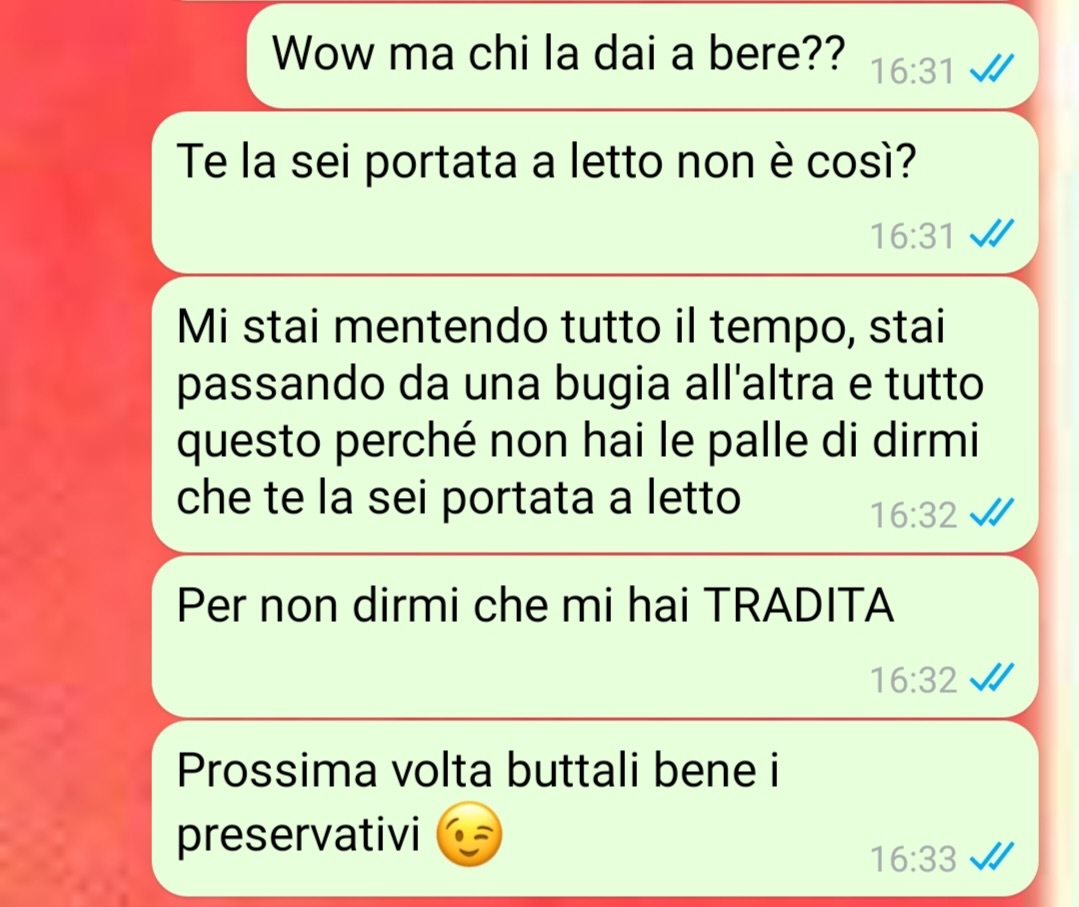Select the 'Per non dirmi che mi hai TRADITA' bubble

coord(595,637)
